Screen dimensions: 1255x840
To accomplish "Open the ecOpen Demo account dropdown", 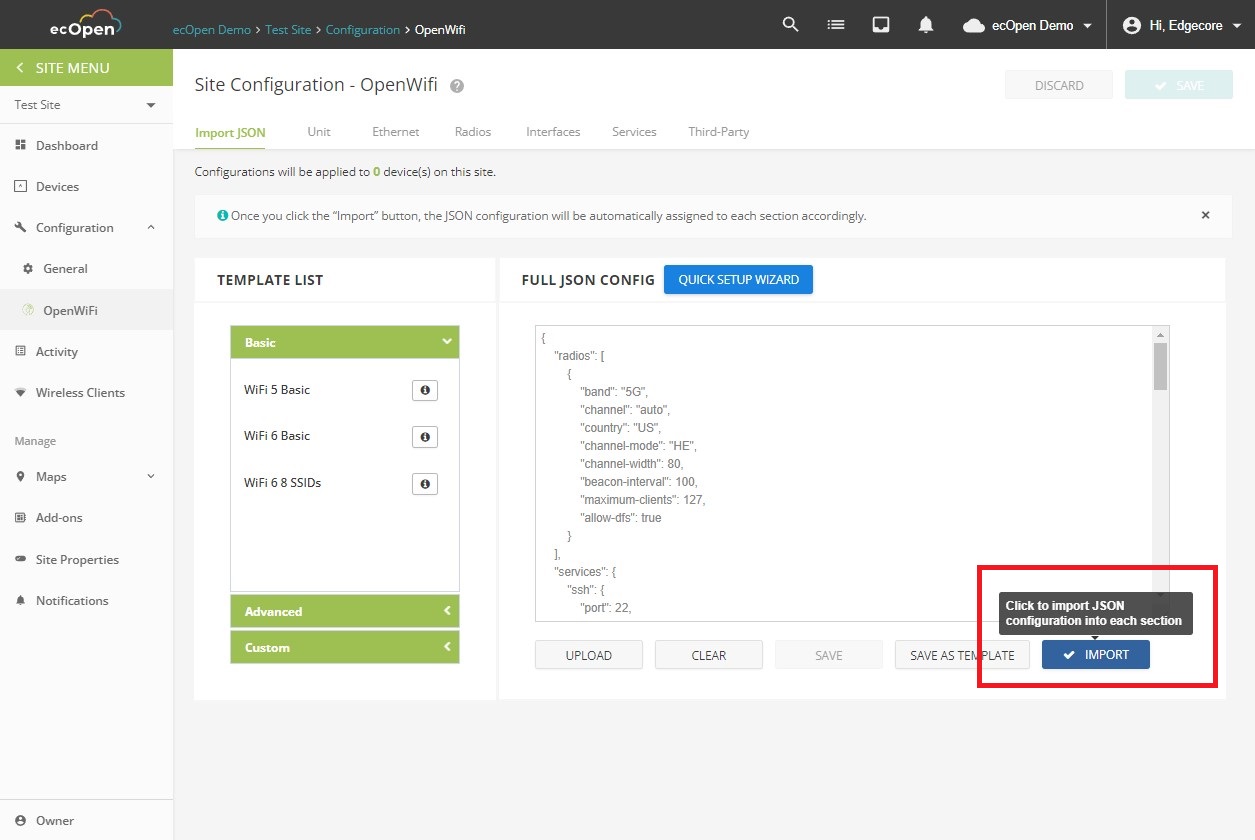I will pyautogui.click(x=1028, y=26).
